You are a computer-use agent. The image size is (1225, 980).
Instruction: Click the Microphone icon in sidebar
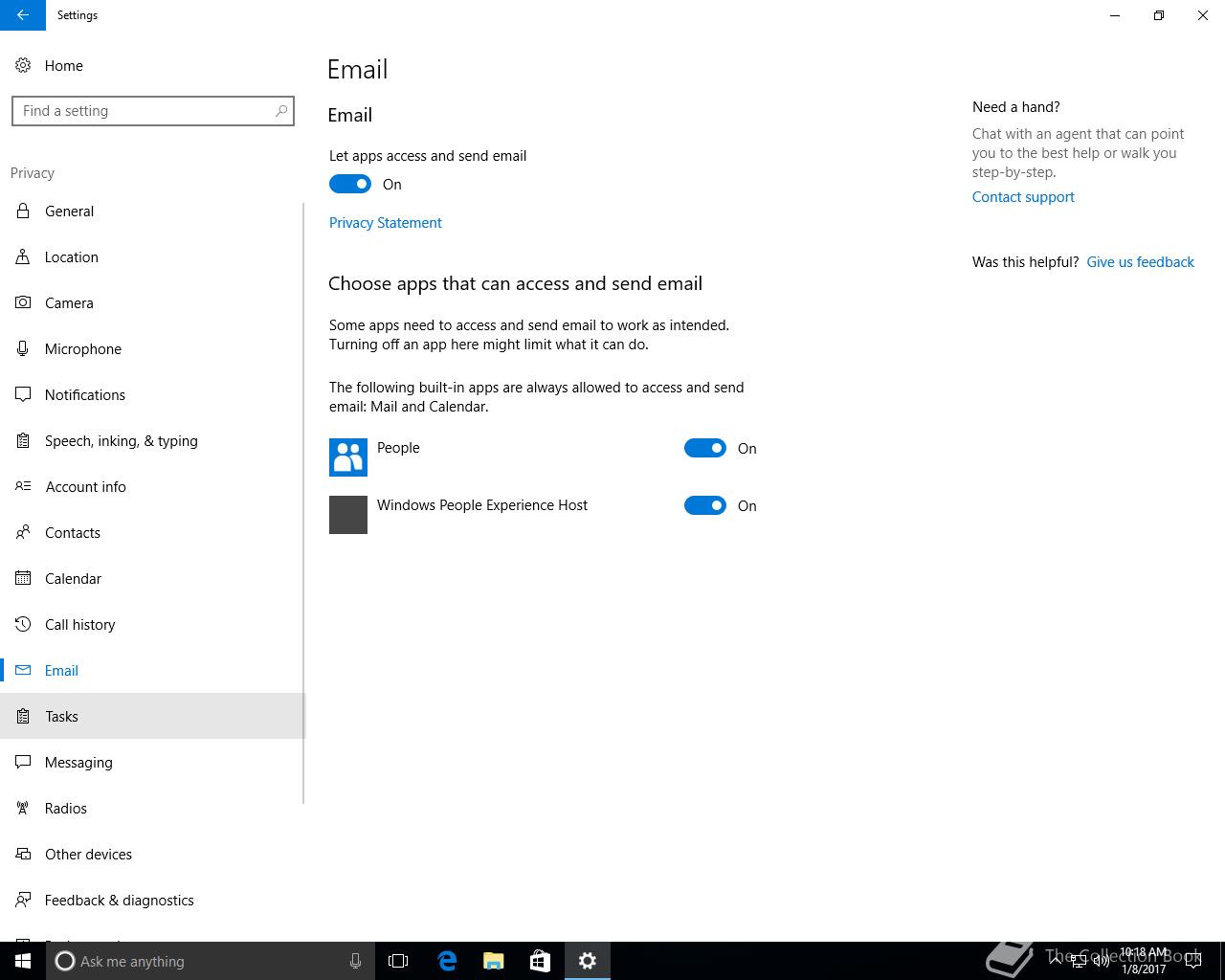(x=23, y=349)
